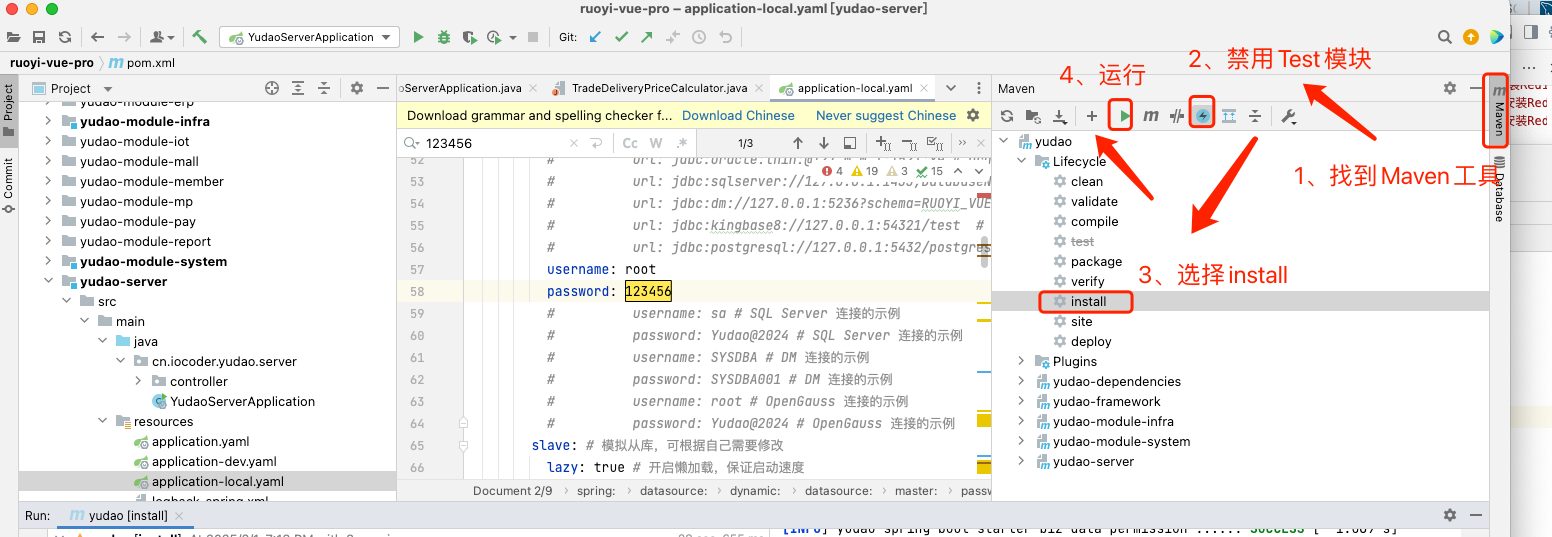1552x537 pixels.
Task: Collapse all nodes in Project panel
Action: [325, 88]
